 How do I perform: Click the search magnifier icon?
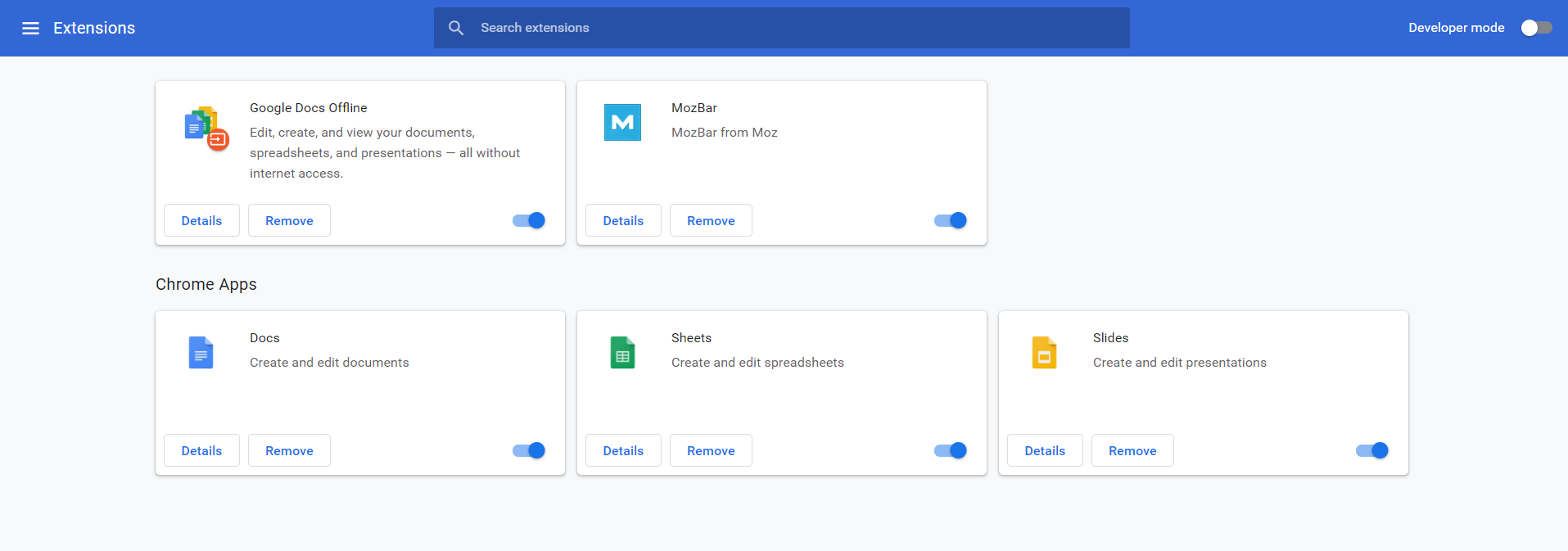click(x=456, y=28)
